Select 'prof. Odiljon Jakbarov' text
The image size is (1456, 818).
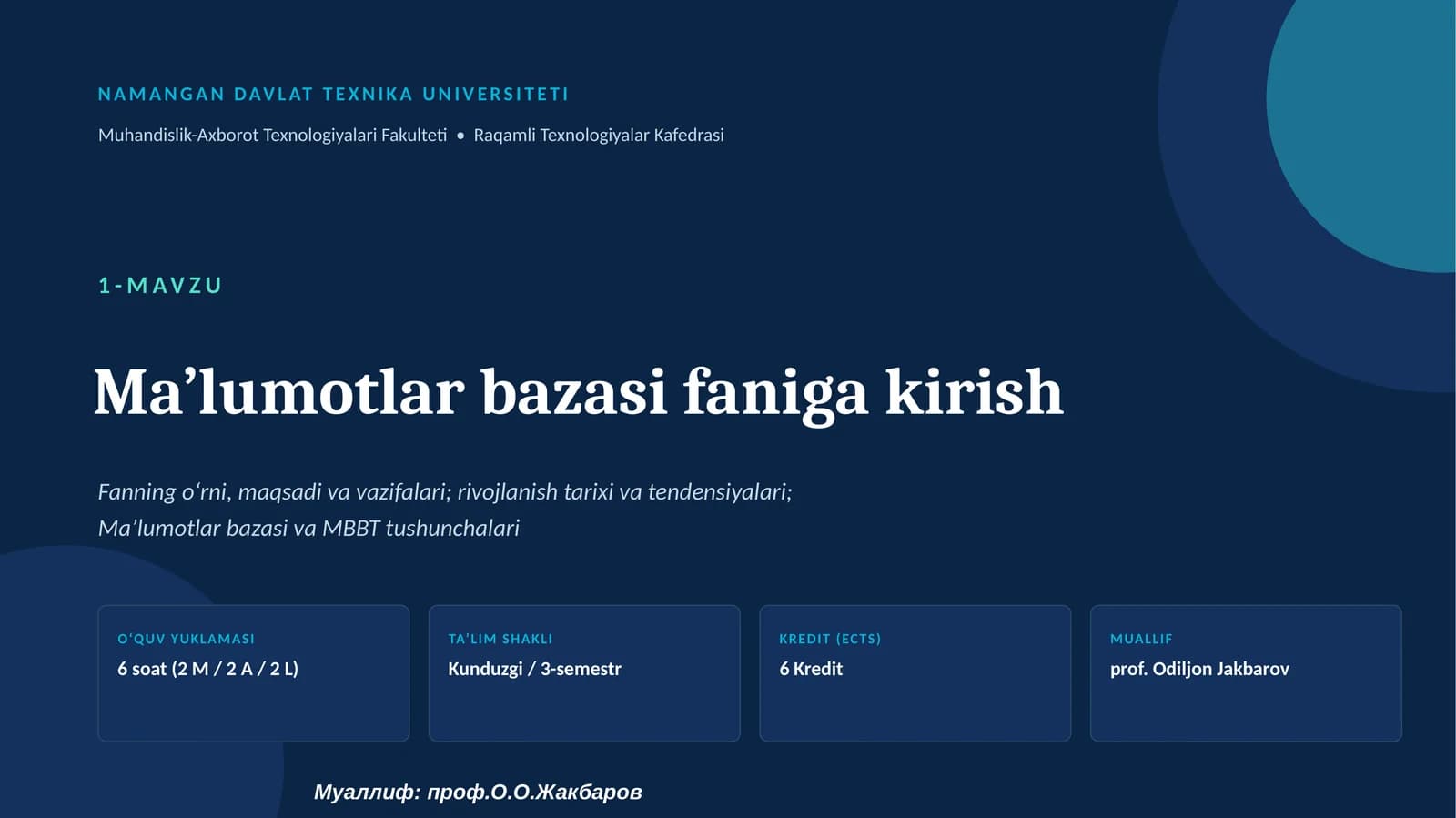(1199, 669)
